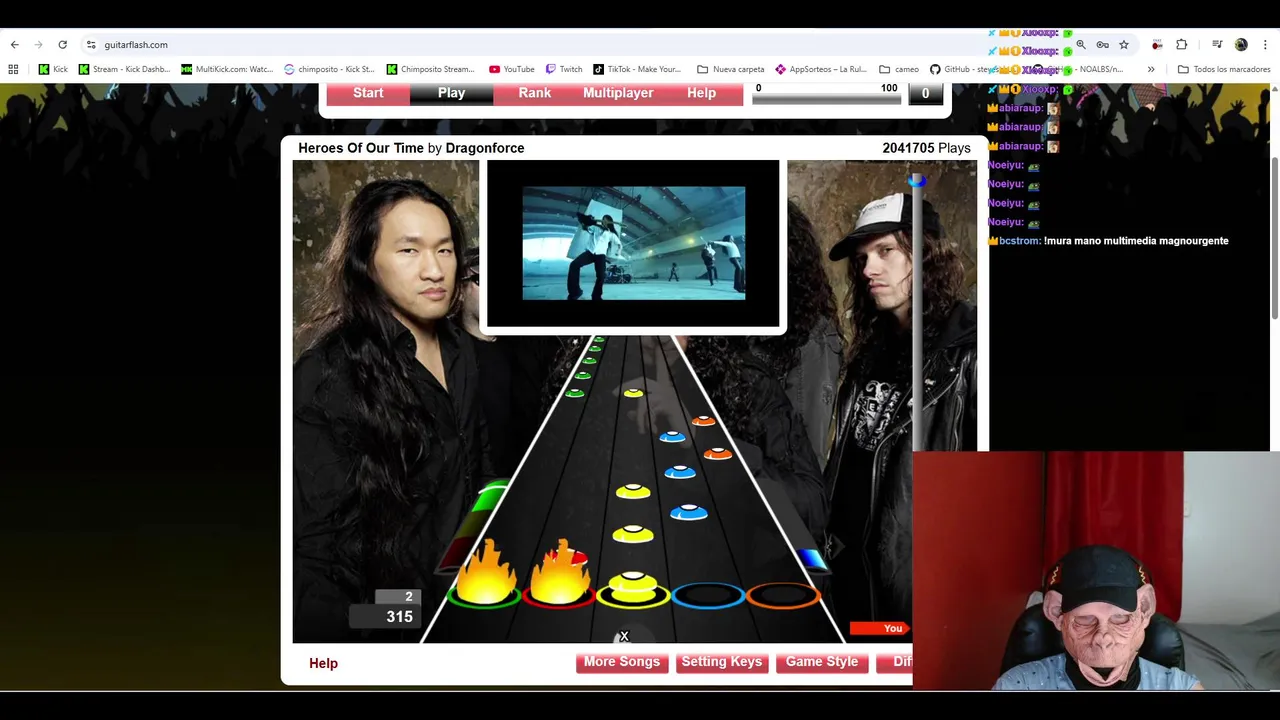Select the Start tab in the game menu
The height and width of the screenshot is (720, 1280).
368,93
